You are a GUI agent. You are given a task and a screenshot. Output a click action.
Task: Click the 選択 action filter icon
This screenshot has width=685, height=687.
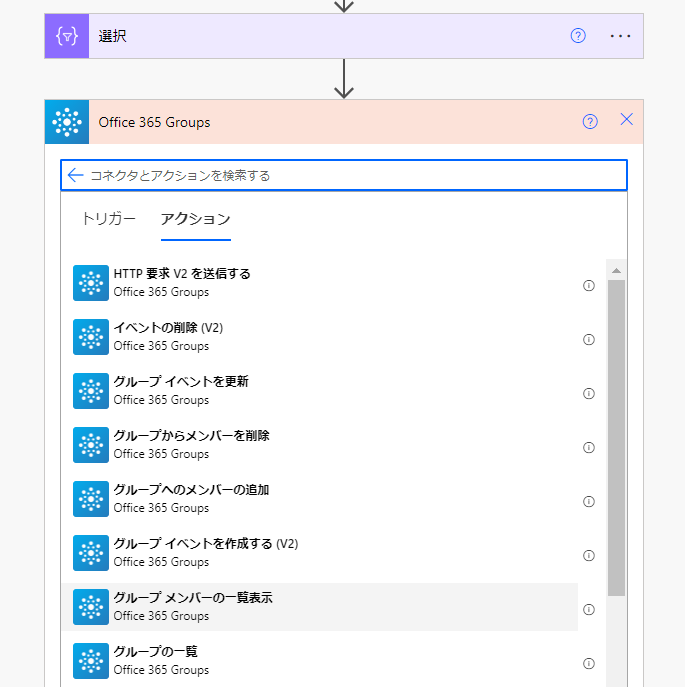[x=67, y=36]
